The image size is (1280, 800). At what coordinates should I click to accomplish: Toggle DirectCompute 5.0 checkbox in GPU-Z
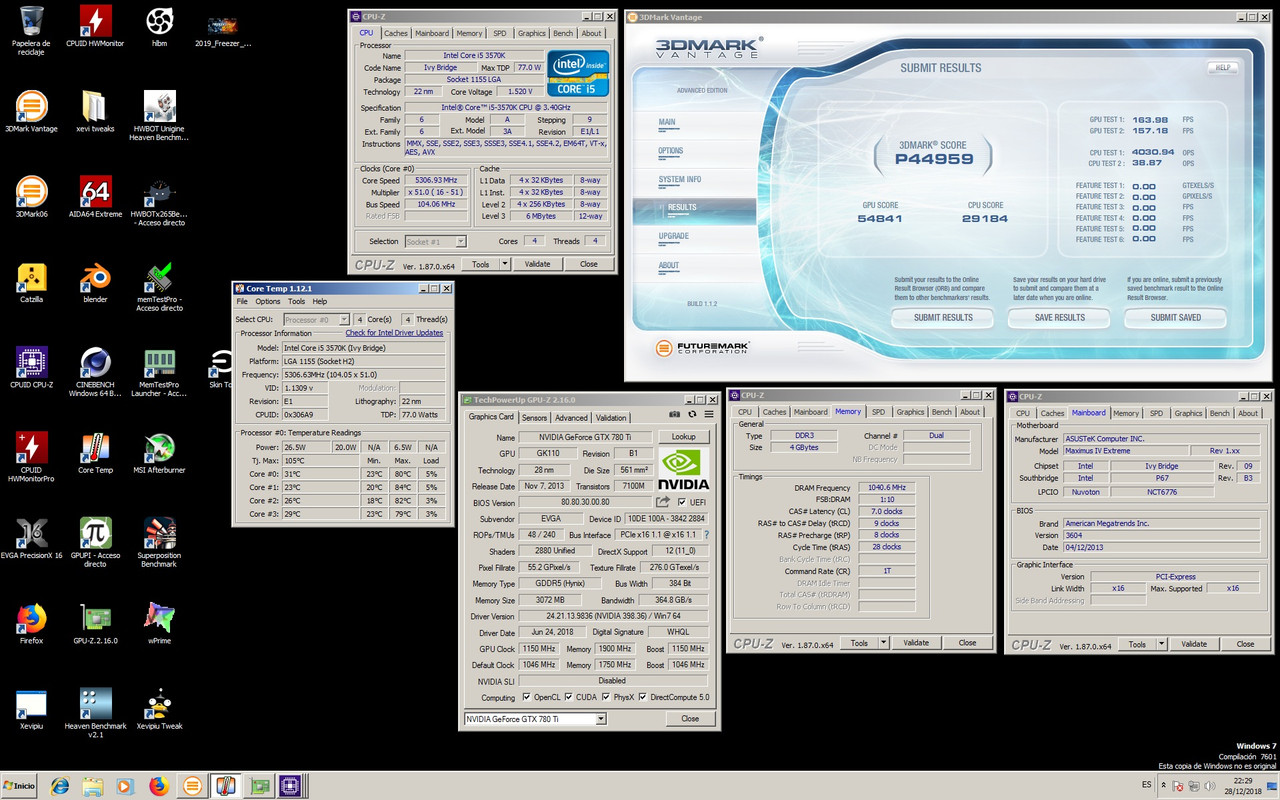coord(645,697)
